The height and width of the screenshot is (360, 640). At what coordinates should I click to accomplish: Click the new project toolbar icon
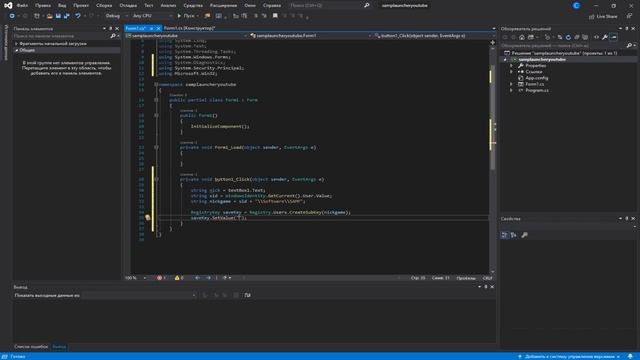pos(37,16)
